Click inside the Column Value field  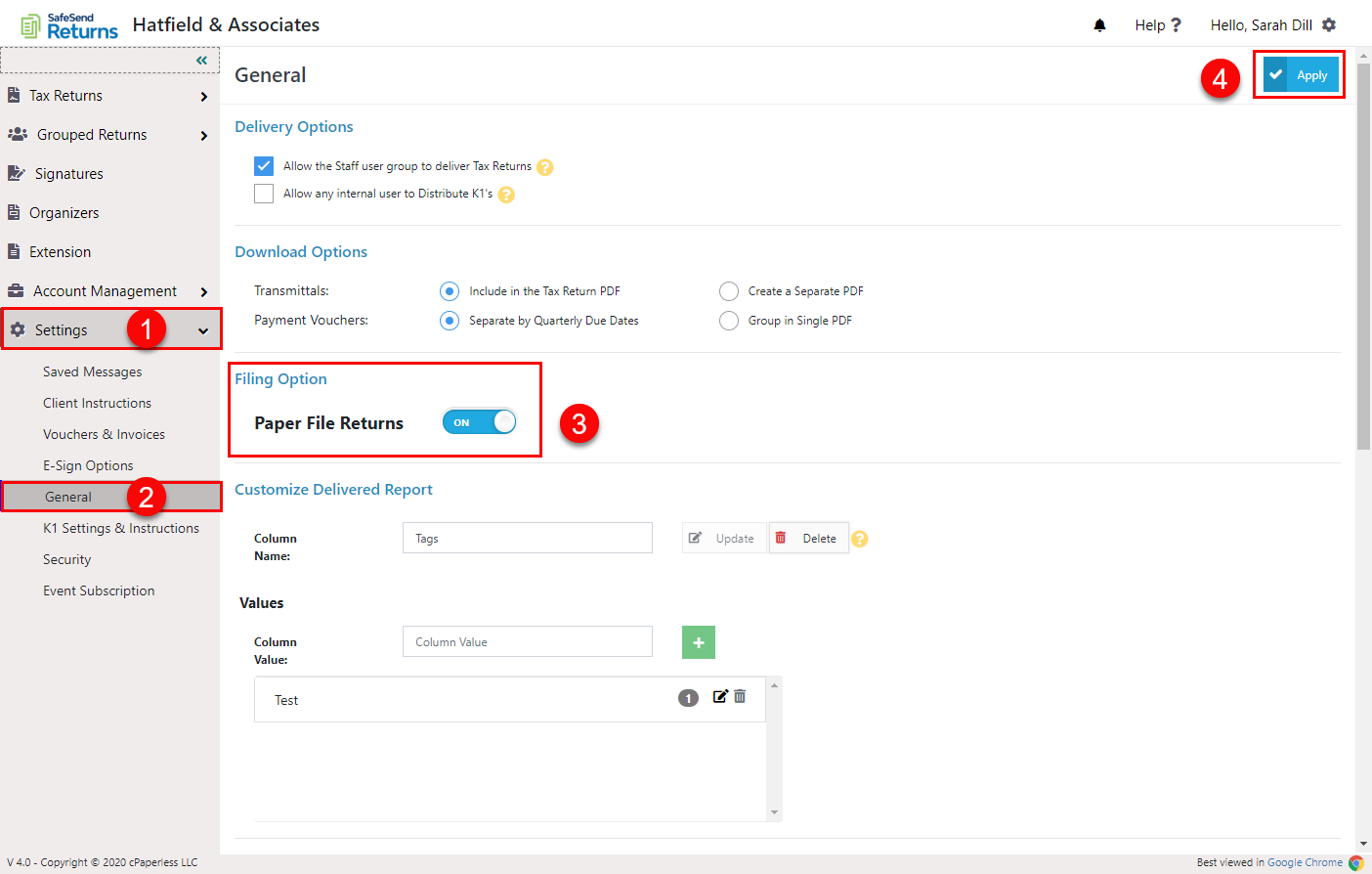(x=527, y=641)
